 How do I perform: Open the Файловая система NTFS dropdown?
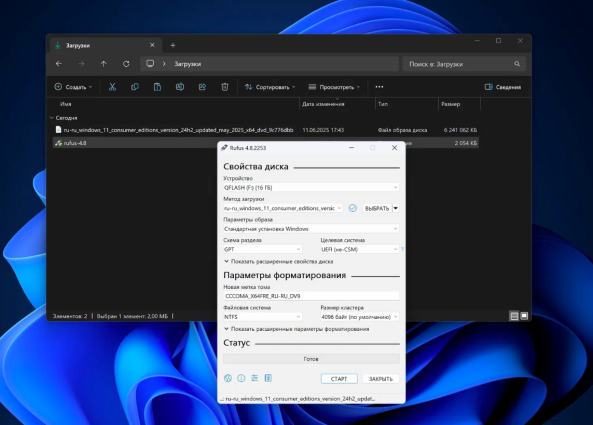point(262,317)
